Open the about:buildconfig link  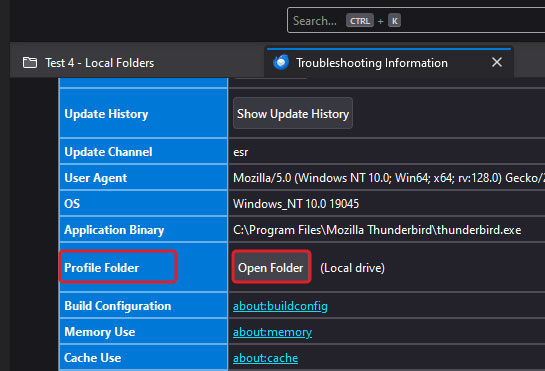click(x=280, y=306)
